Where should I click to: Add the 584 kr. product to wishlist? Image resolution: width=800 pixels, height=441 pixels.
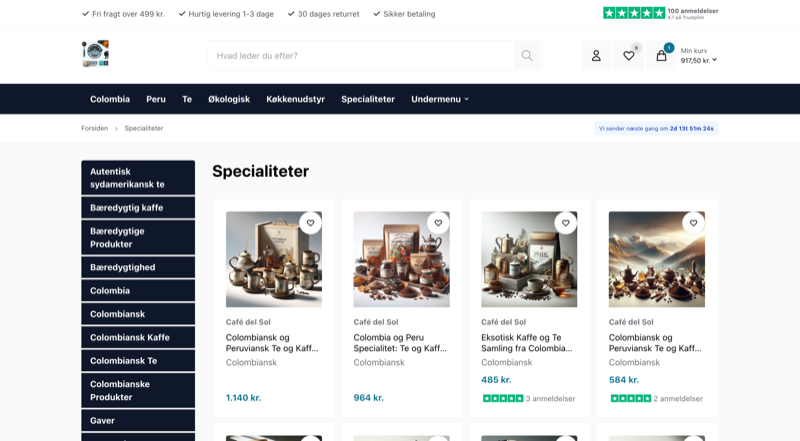point(693,223)
